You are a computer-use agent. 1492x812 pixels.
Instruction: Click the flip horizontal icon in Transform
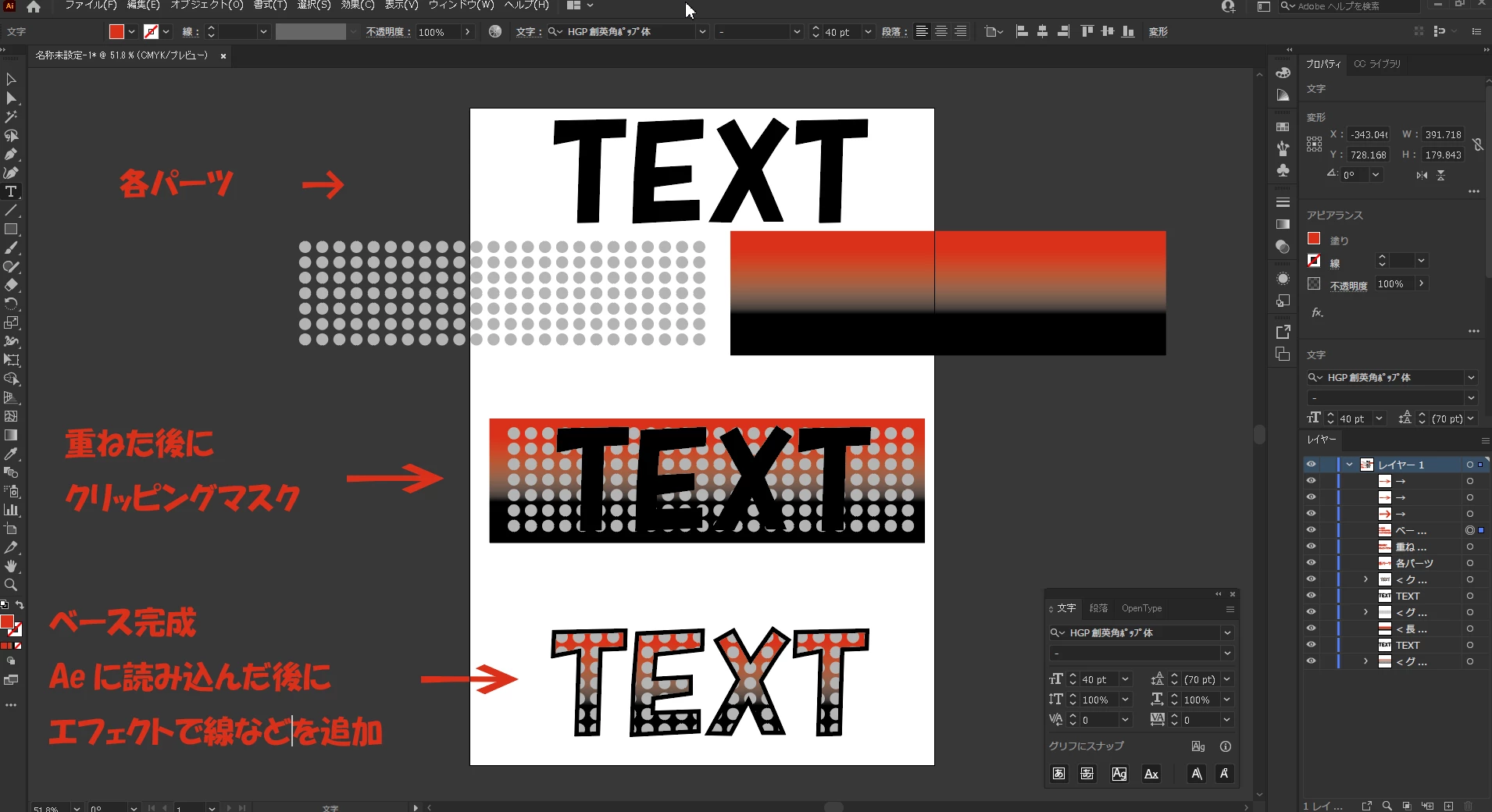(1422, 176)
